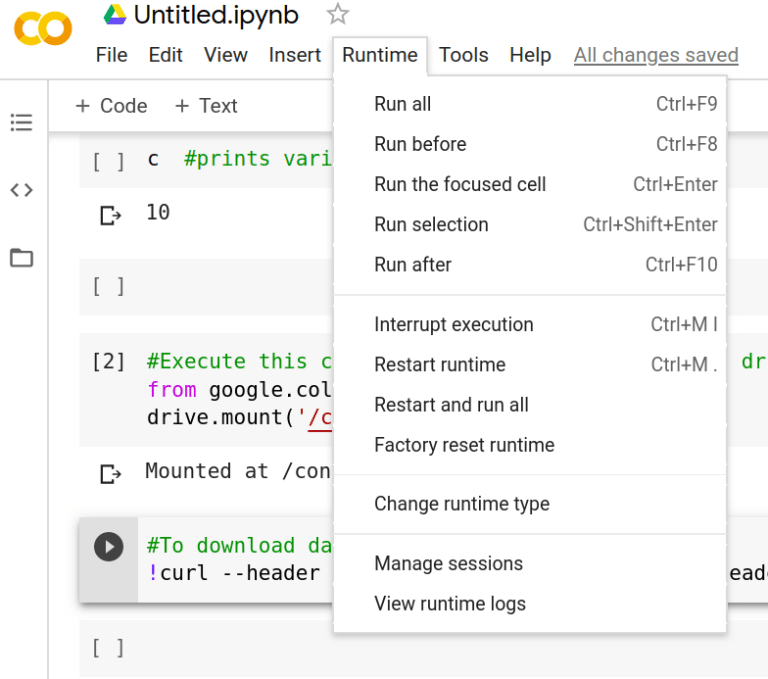This screenshot has height=679, width=768.
Task: Click the 'from google.col' code line
Action: (x=240, y=390)
